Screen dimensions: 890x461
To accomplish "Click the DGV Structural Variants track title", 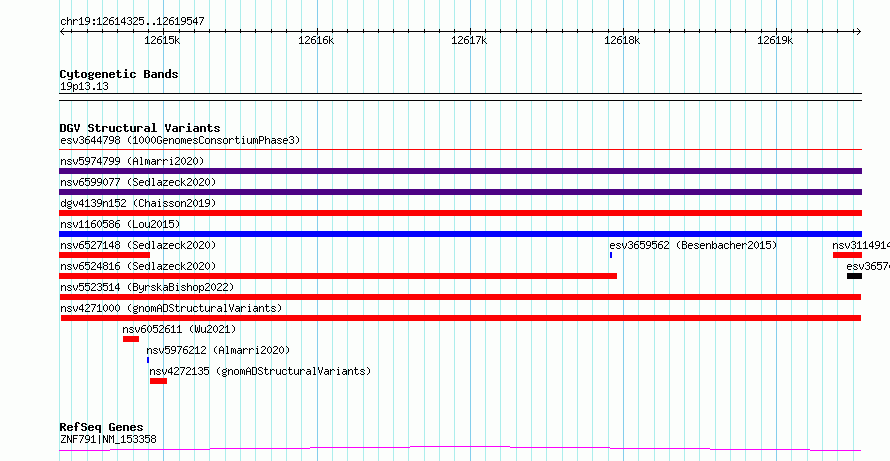I will pyautogui.click(x=140, y=128).
